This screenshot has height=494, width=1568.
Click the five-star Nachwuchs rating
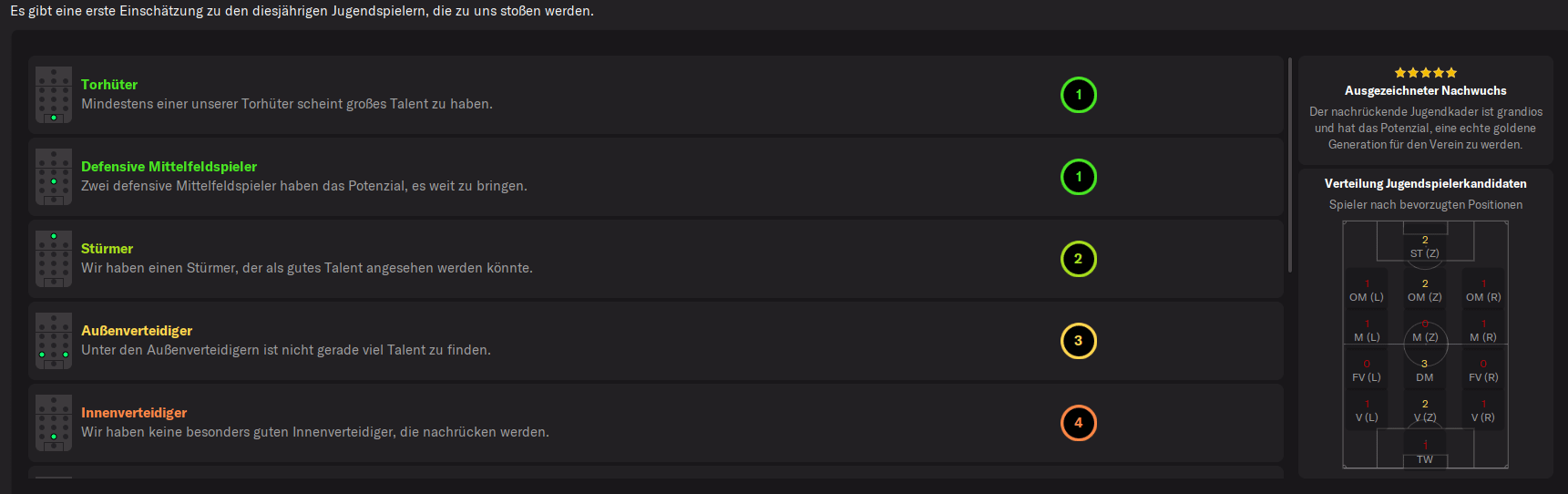[x=1426, y=73]
